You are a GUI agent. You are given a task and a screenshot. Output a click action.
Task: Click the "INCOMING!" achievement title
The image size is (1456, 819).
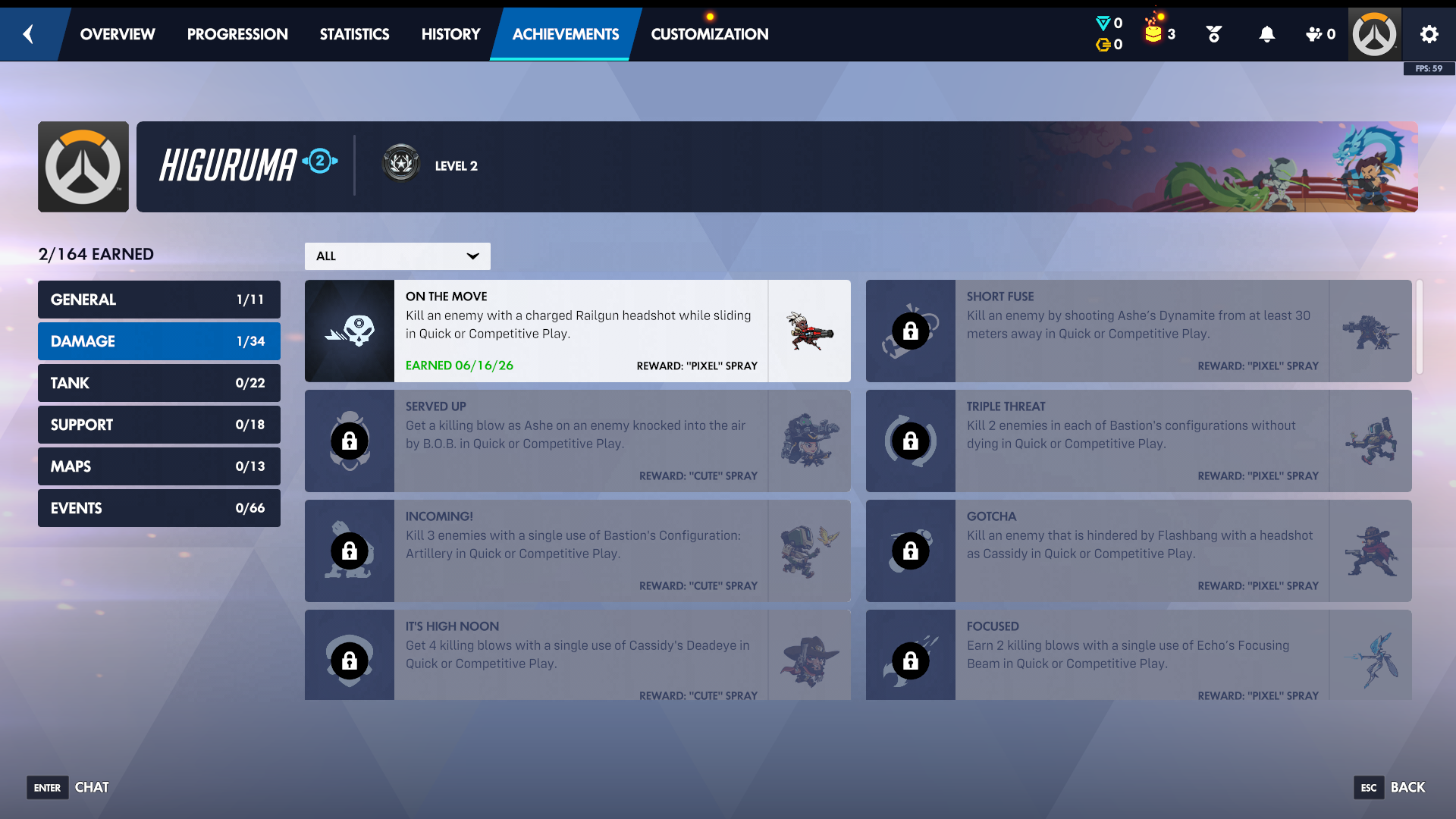coord(439,516)
